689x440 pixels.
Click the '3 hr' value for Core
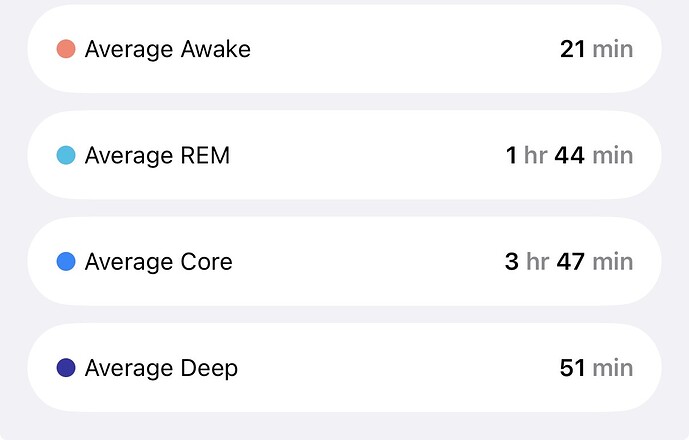(x=527, y=262)
